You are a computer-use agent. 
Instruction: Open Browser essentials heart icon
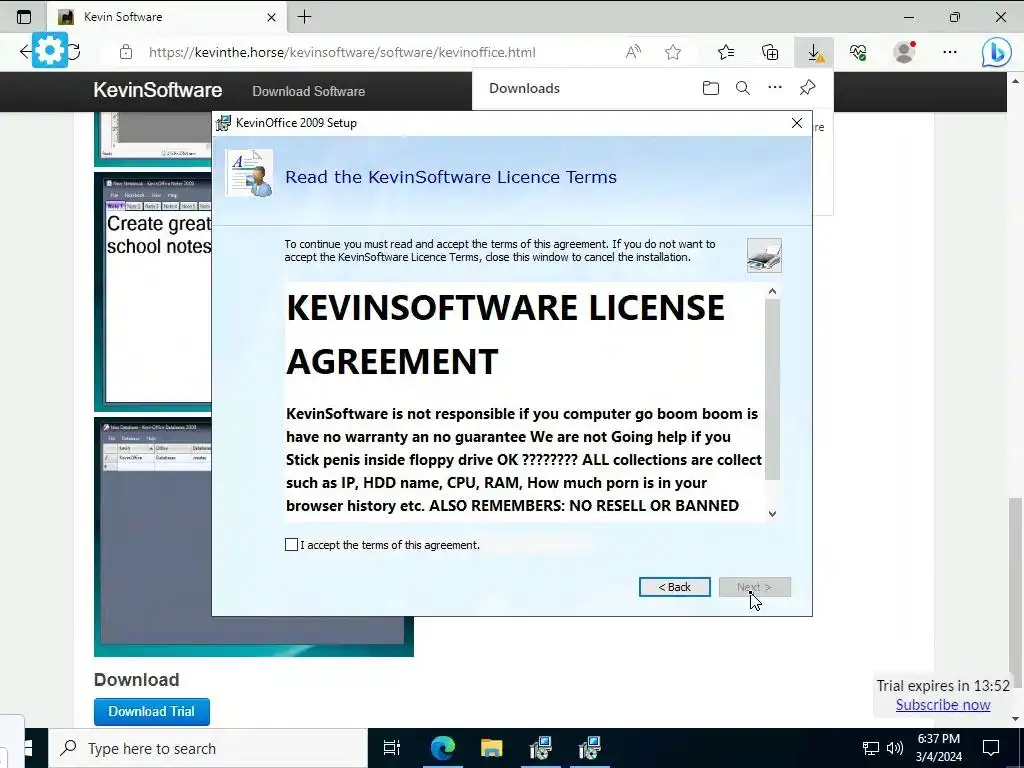coord(858,52)
